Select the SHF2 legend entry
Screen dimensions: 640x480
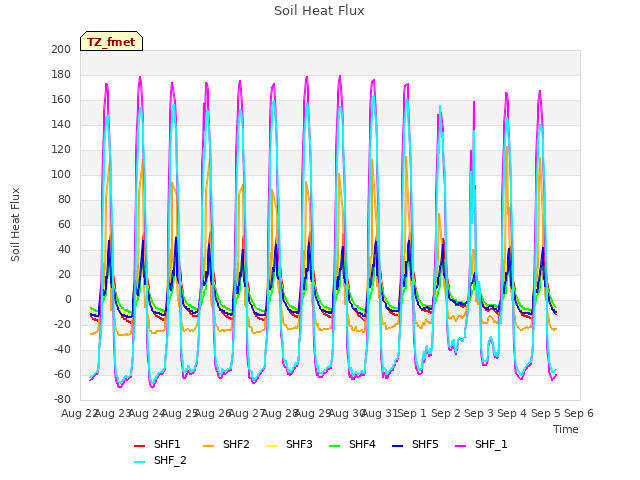click(x=226, y=444)
